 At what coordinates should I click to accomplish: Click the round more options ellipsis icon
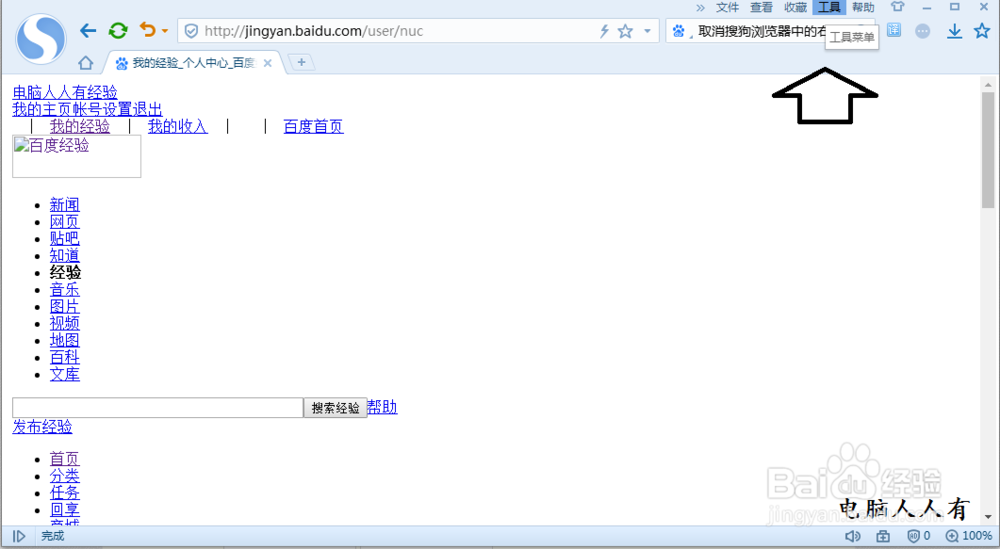click(x=922, y=31)
